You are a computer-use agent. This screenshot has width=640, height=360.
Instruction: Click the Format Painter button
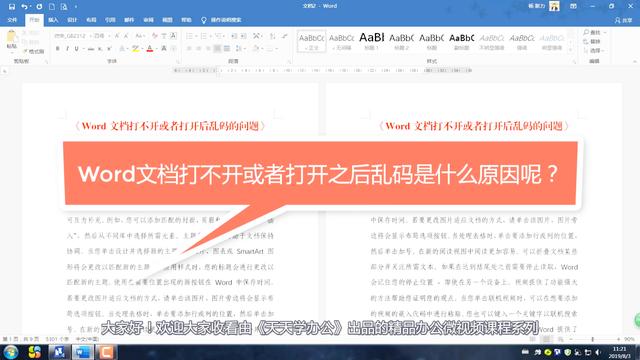click(34, 51)
